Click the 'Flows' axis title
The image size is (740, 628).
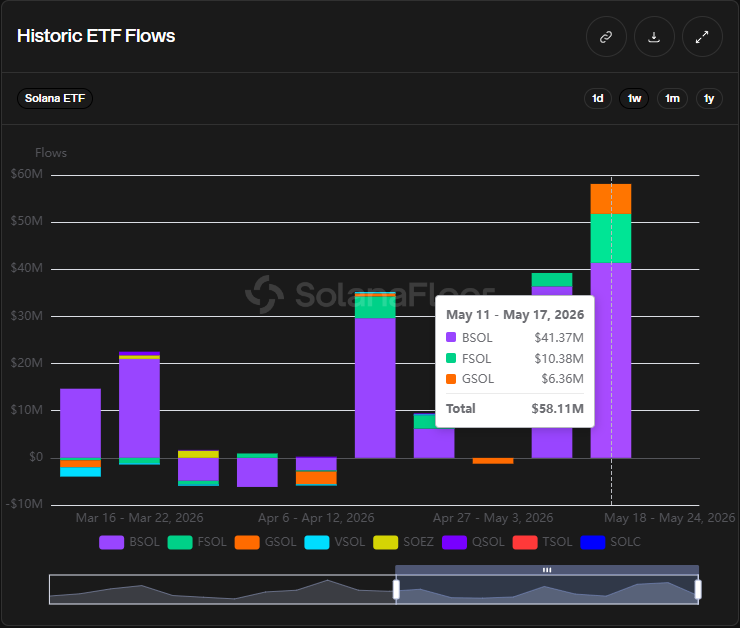(51, 153)
